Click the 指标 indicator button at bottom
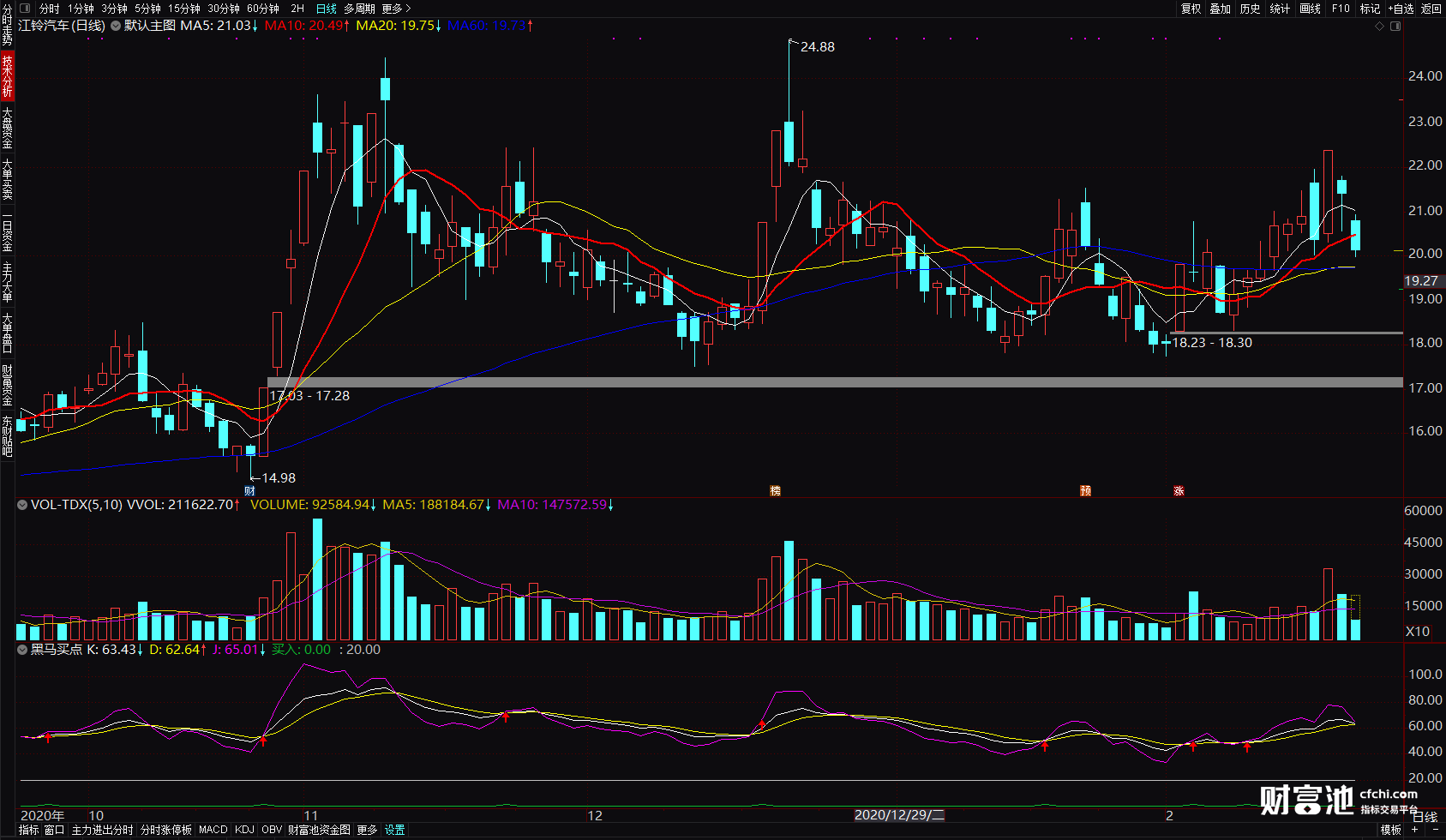Viewport: 1446px width, 840px height. click(28, 830)
